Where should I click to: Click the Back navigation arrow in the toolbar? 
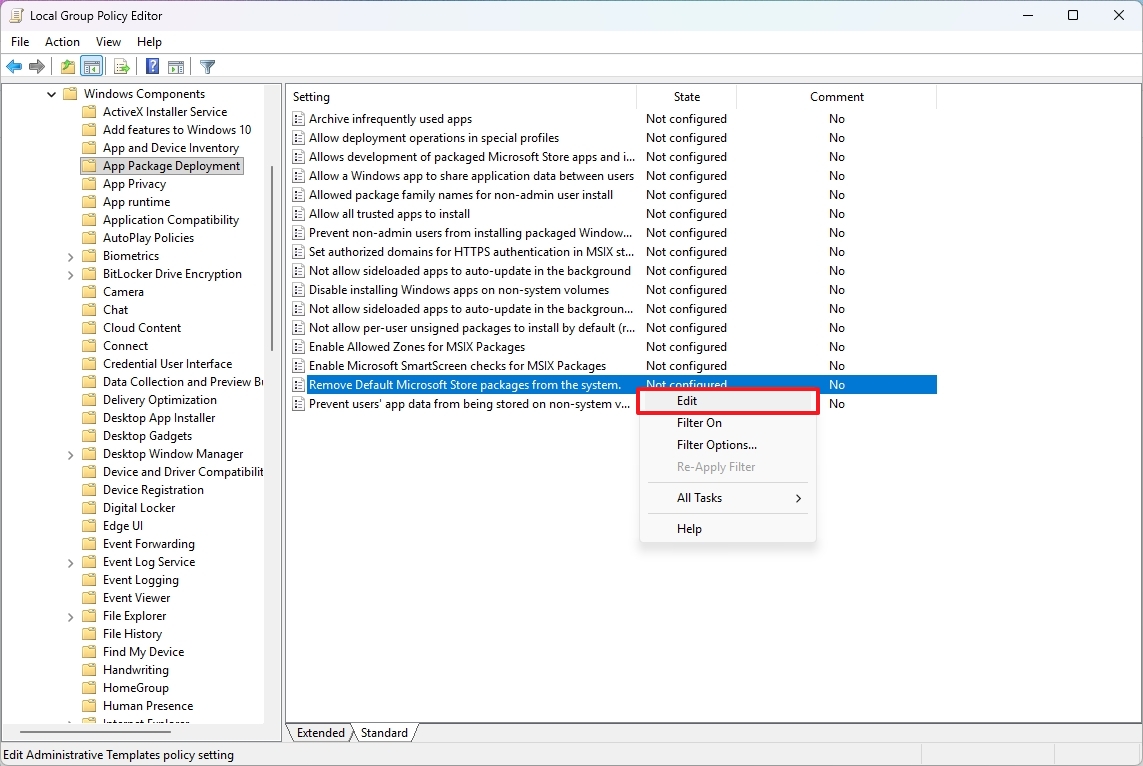pyautogui.click(x=13, y=66)
